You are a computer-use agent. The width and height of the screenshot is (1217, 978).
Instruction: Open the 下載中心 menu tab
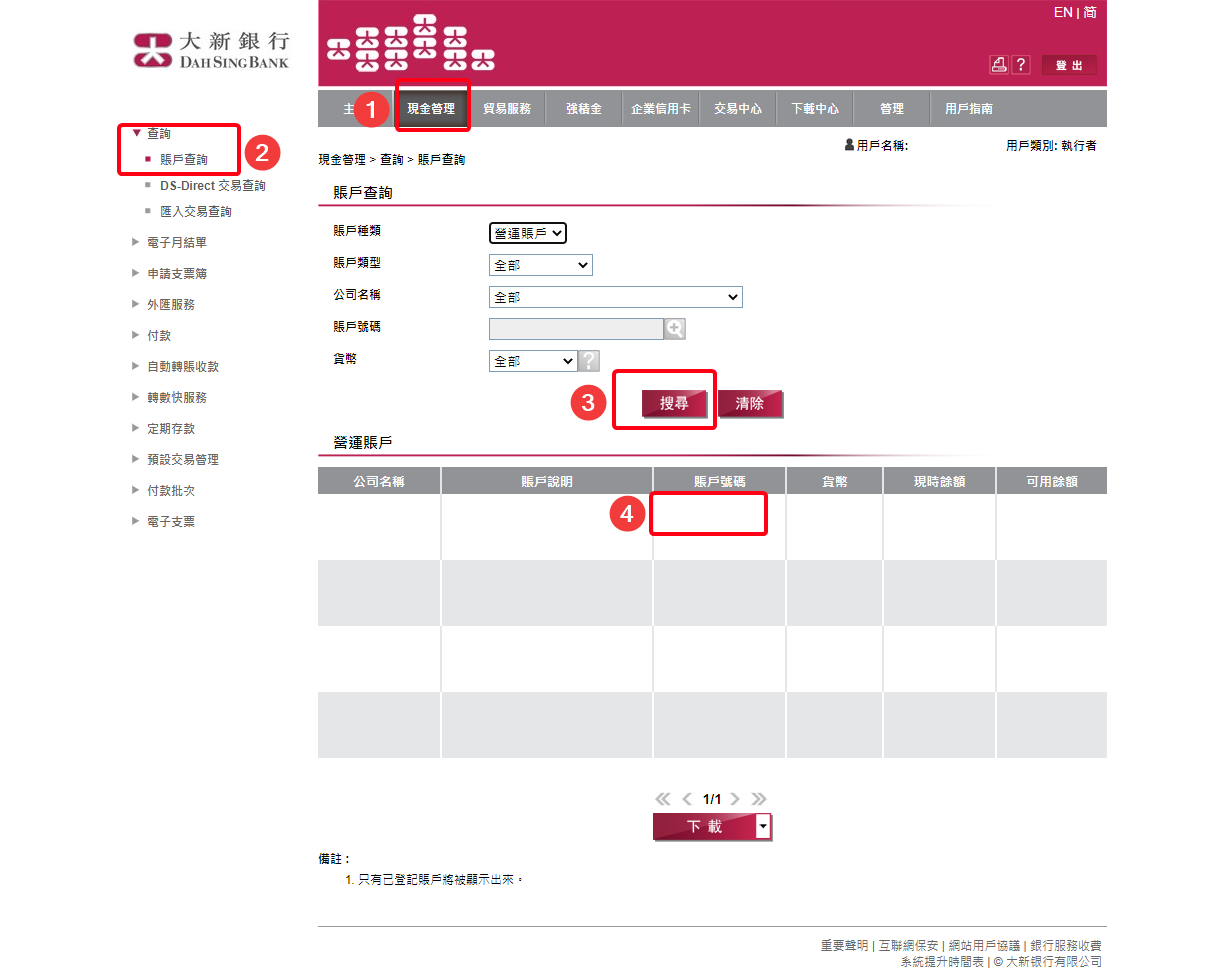coord(814,109)
